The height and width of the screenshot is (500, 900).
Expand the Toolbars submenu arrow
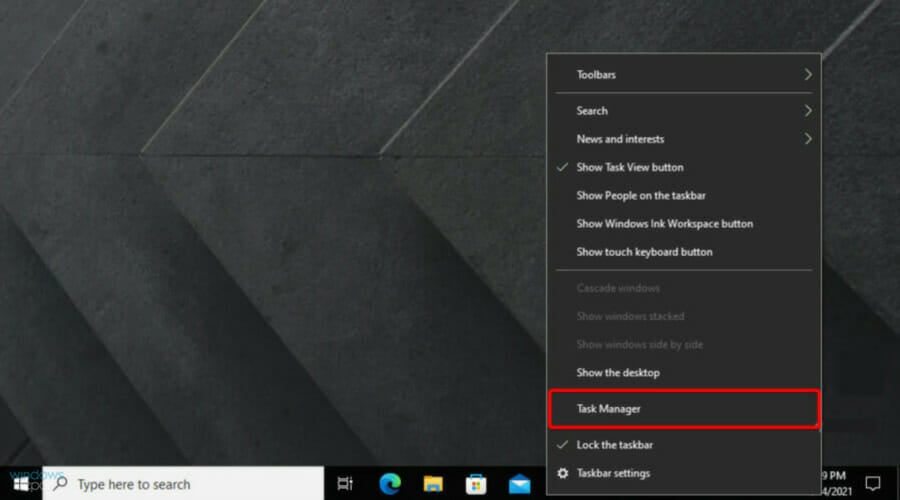pyautogui.click(x=808, y=75)
